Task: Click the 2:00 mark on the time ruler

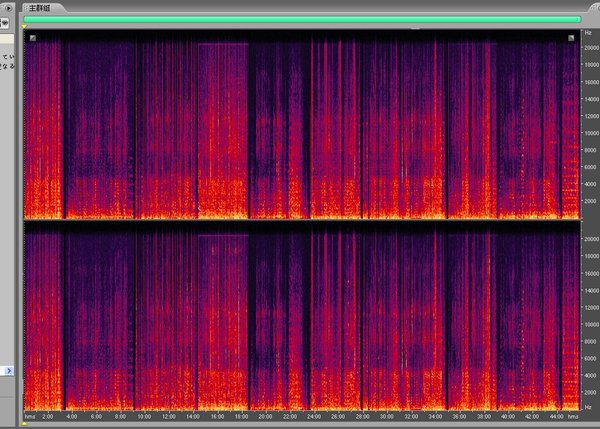Action: pos(47,416)
